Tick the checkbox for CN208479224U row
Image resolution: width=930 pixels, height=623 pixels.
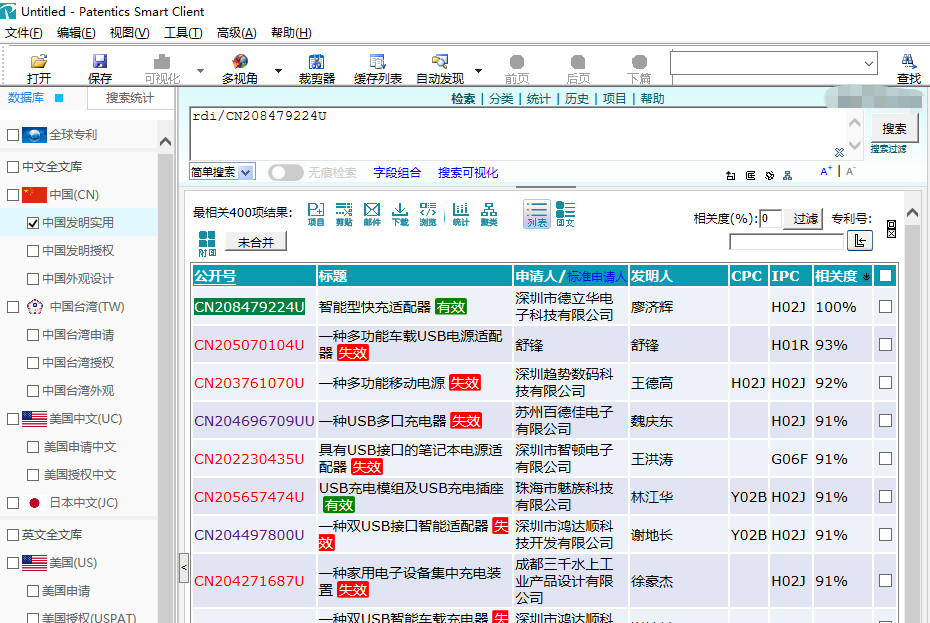[x=886, y=306]
